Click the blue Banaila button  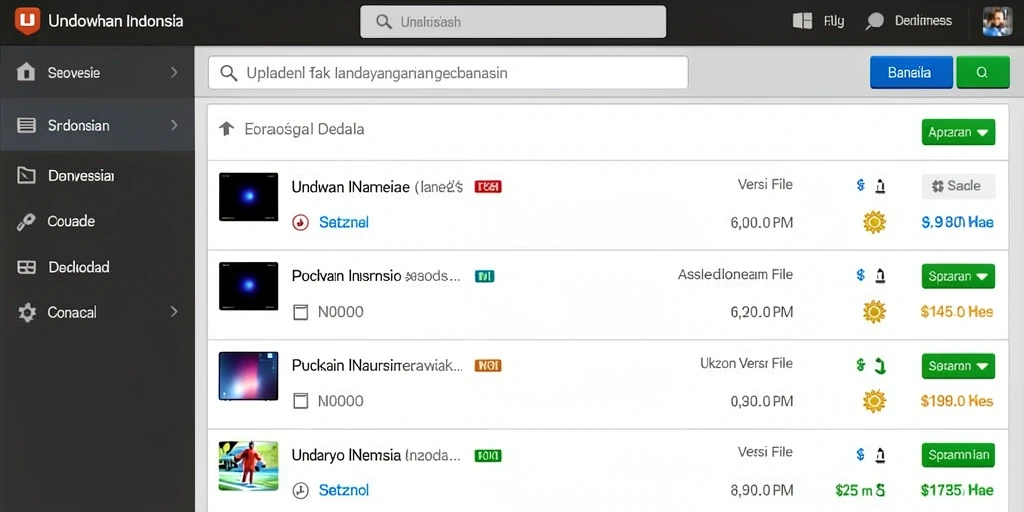pyautogui.click(x=912, y=72)
